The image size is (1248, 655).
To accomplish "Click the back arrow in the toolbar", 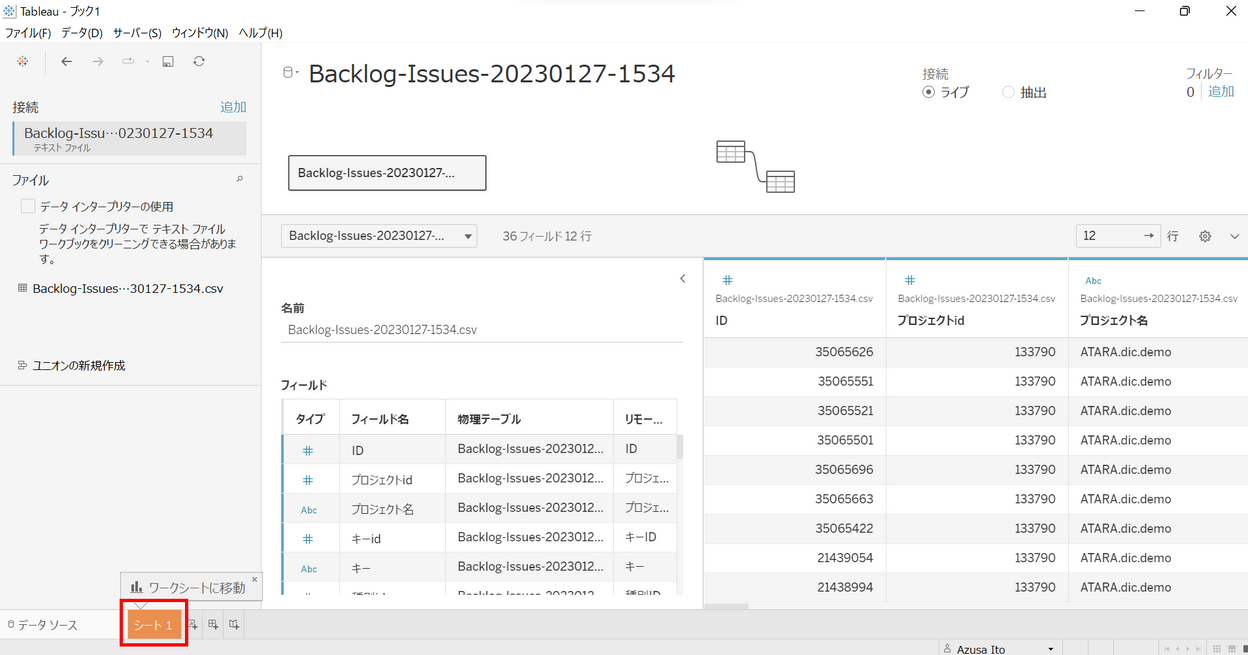I will click(67, 62).
